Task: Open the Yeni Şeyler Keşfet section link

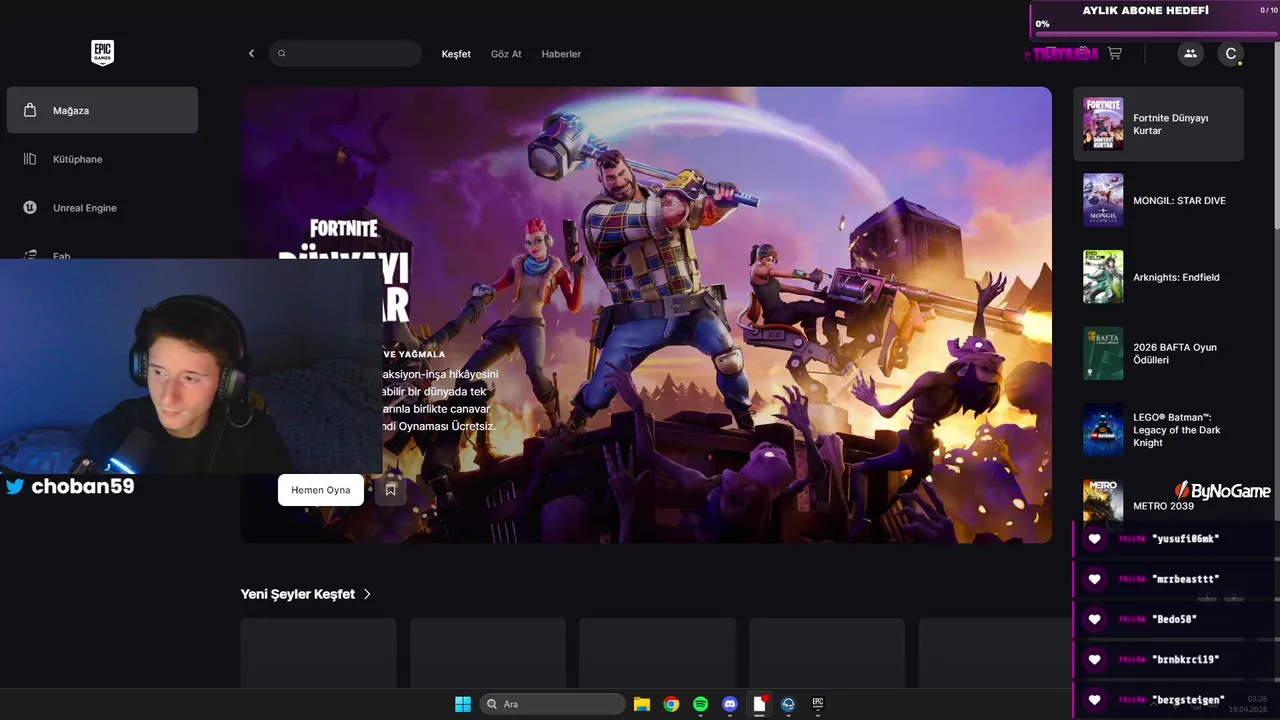Action: (x=306, y=594)
